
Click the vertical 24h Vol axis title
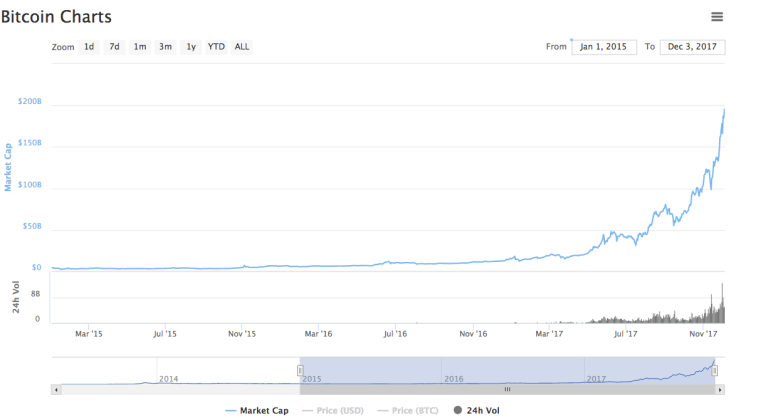[x=16, y=297]
